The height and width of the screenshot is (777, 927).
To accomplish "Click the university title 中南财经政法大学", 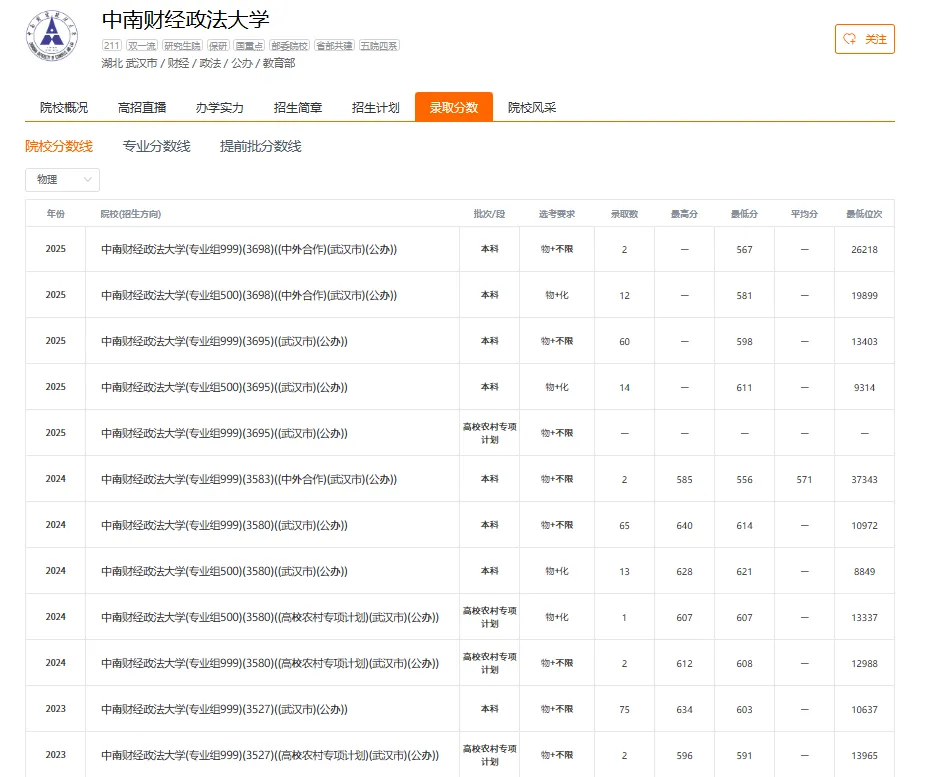I will [186, 20].
